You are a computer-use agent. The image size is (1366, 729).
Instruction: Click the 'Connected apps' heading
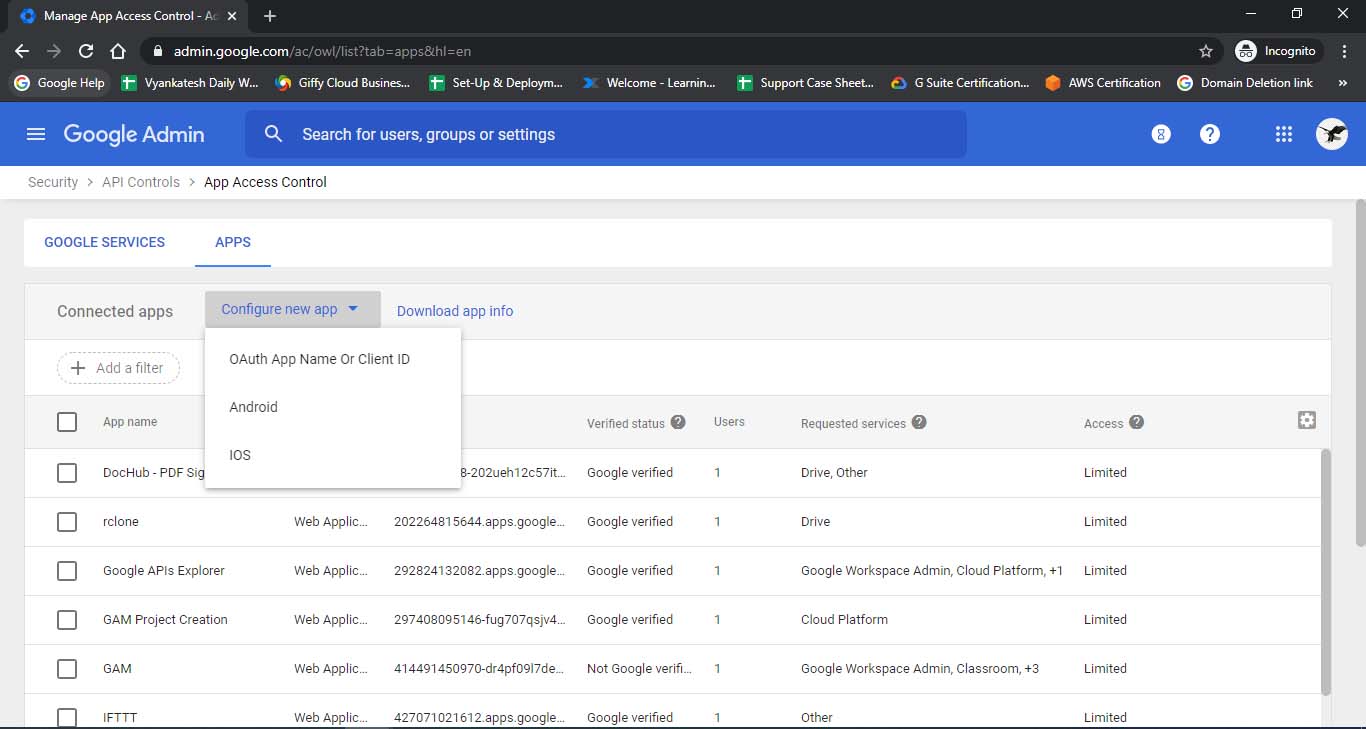[115, 311]
